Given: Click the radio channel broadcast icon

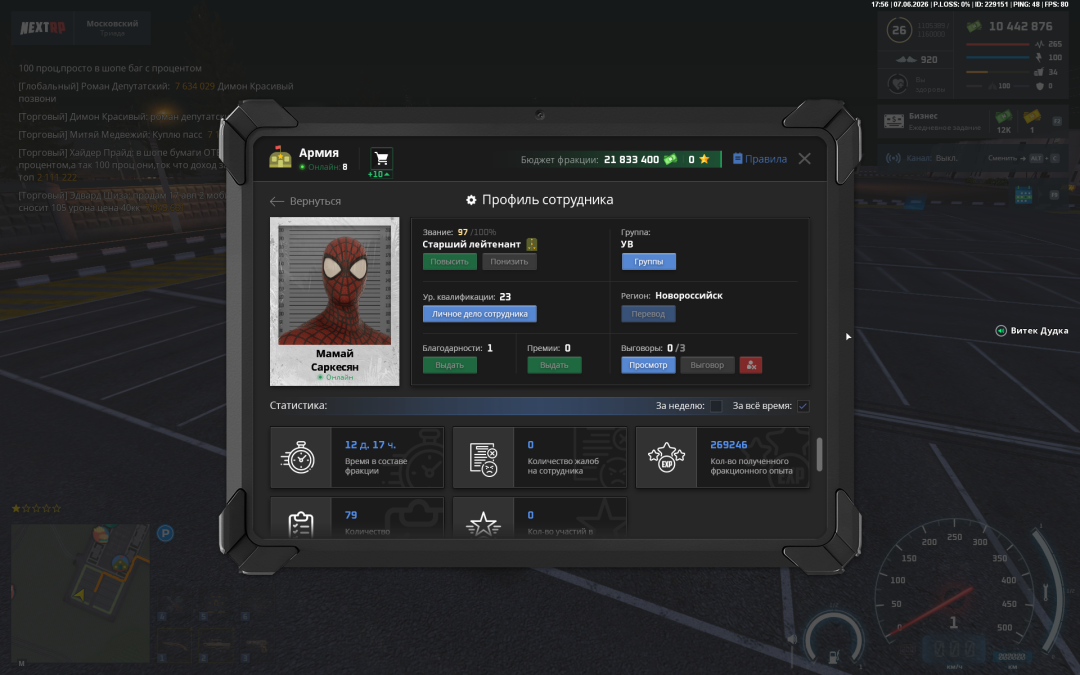Looking at the screenshot, I should click(x=893, y=158).
